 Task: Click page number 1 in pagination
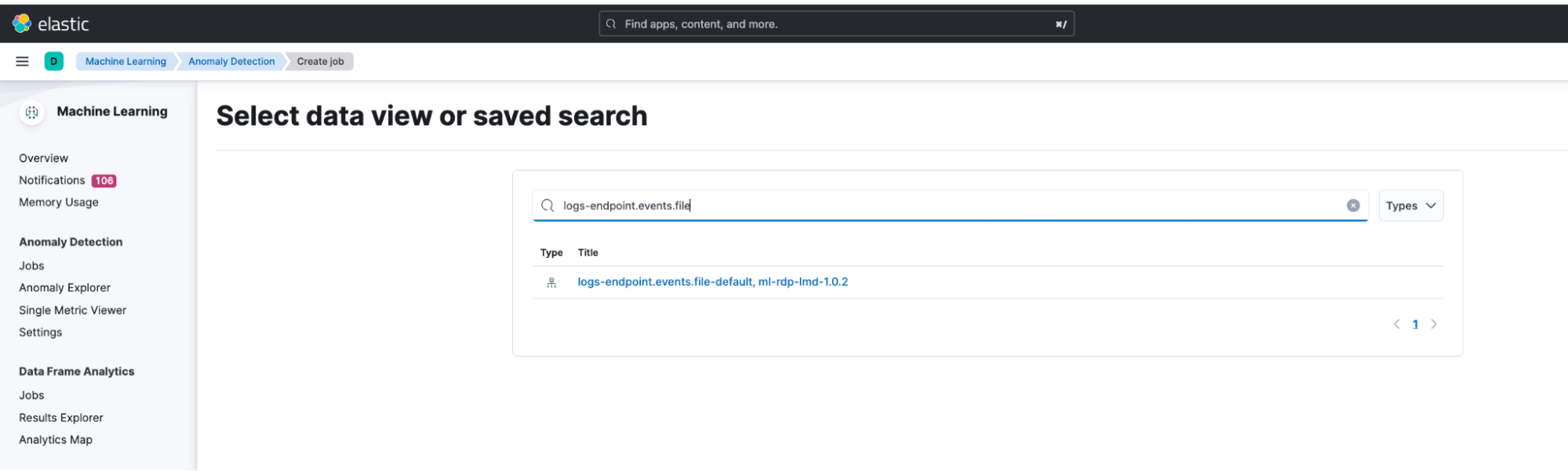(x=1415, y=324)
